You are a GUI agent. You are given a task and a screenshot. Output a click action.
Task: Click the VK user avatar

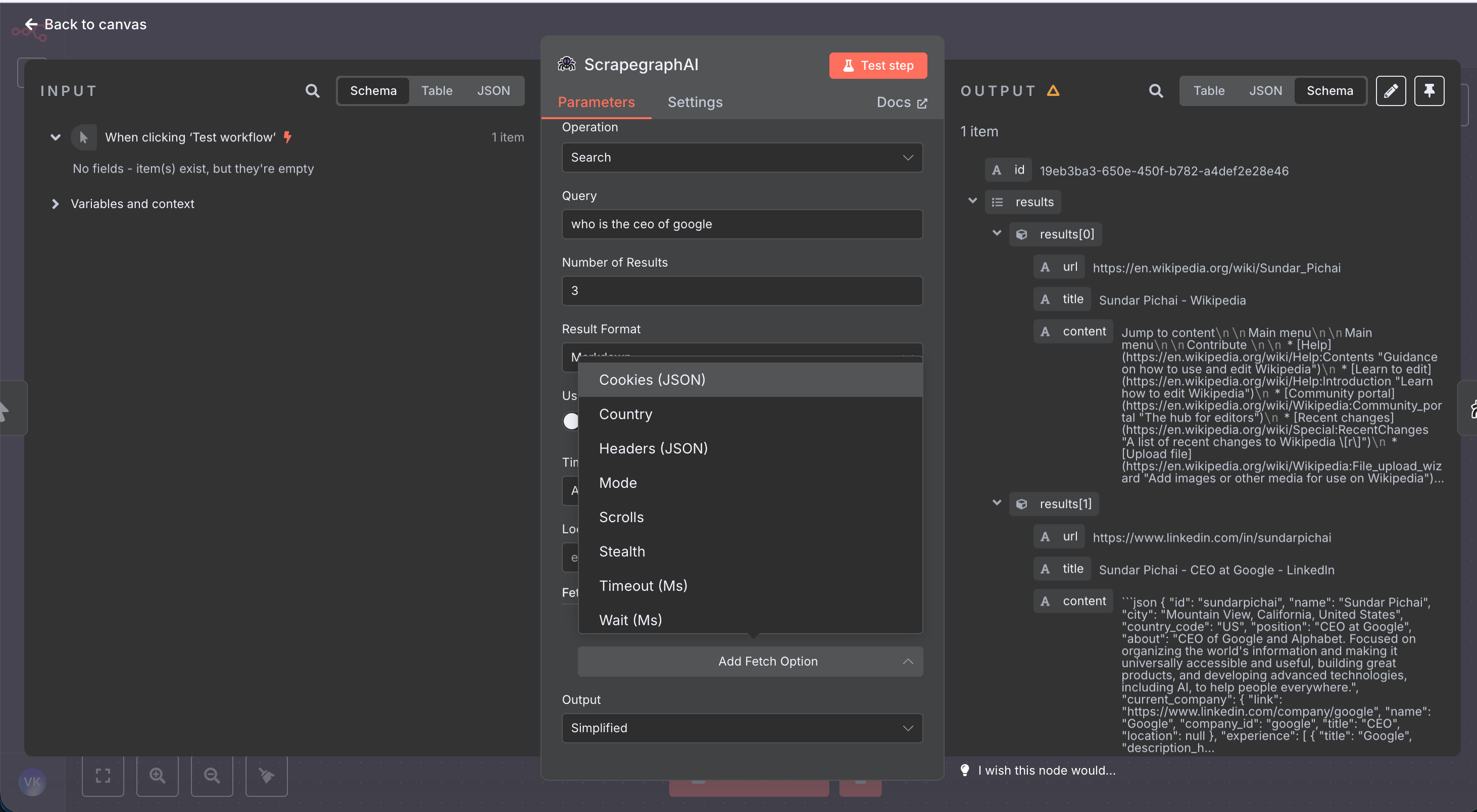click(32, 782)
